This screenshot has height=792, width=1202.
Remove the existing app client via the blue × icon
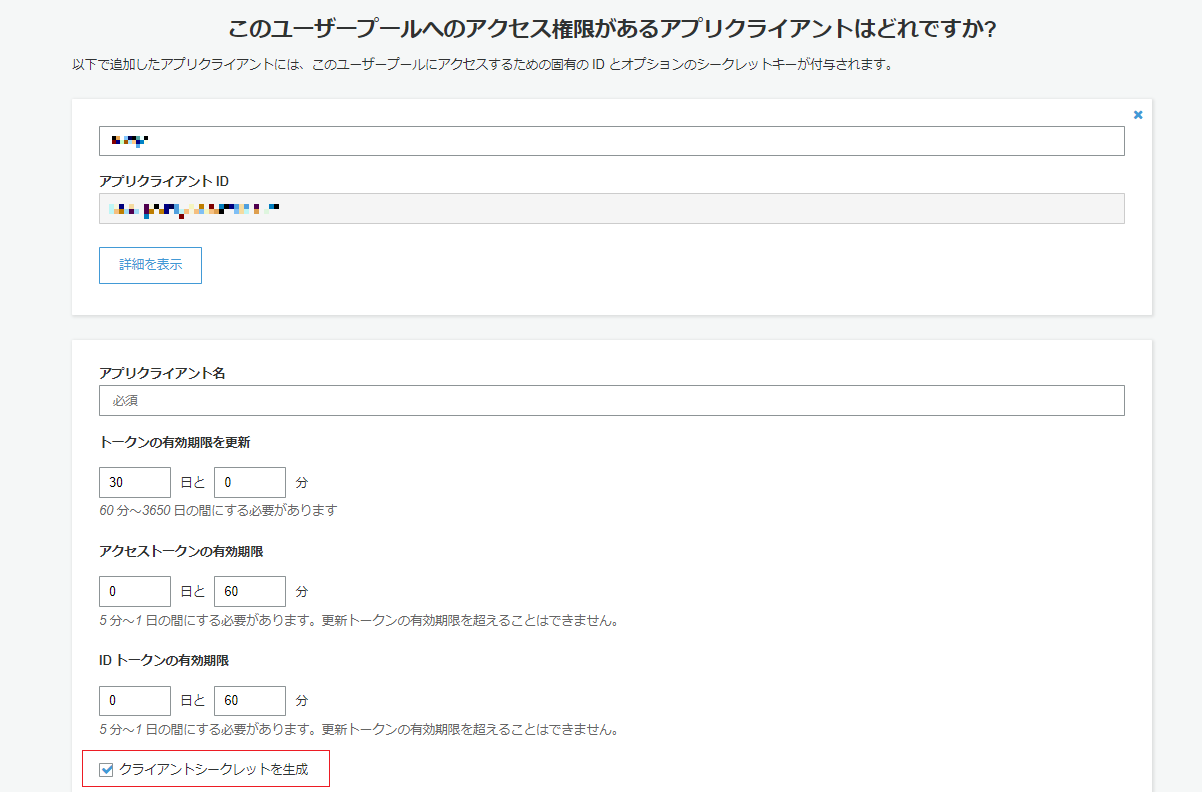coord(1138,114)
